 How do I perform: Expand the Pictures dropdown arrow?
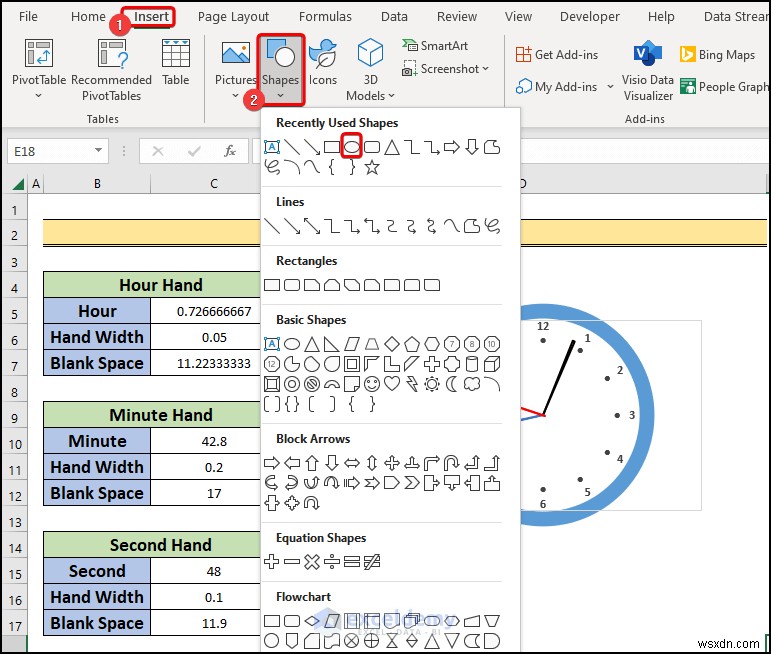(x=236, y=95)
